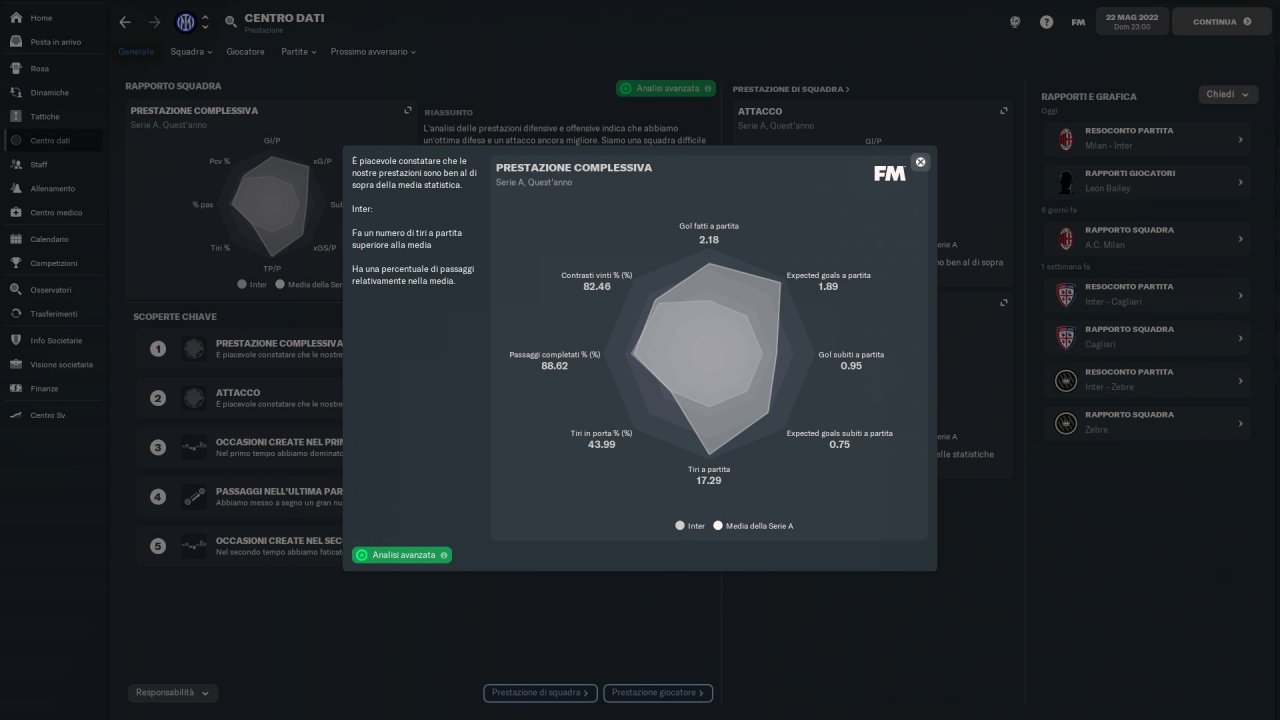Click Inter legend dot in popup chart
Image resolution: width=1280 pixels, height=720 pixels.
pos(680,525)
